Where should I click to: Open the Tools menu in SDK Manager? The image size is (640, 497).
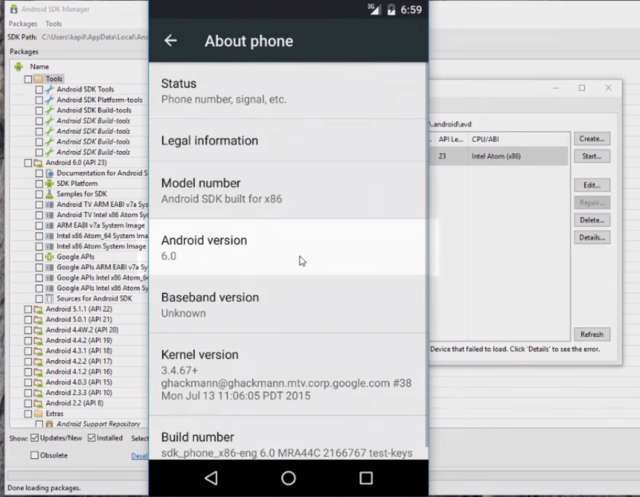click(x=53, y=24)
